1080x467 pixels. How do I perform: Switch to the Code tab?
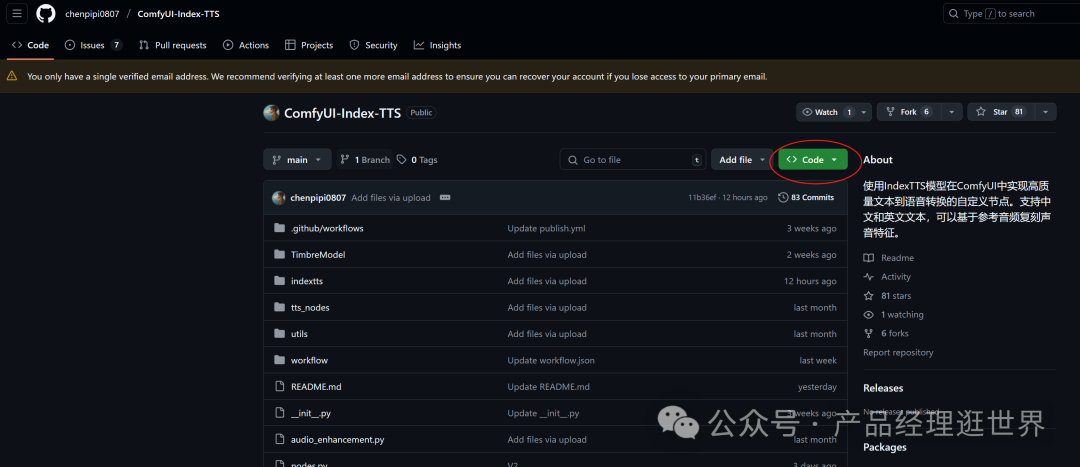click(x=31, y=45)
